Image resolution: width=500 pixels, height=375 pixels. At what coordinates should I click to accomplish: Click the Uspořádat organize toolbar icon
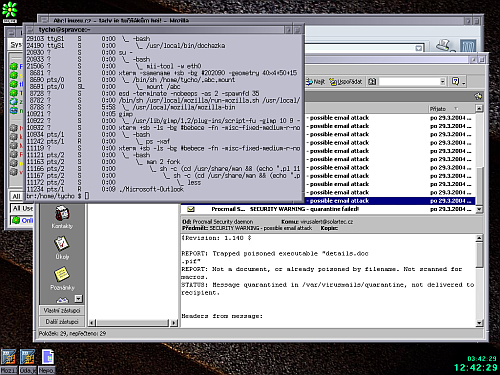tap(346, 82)
